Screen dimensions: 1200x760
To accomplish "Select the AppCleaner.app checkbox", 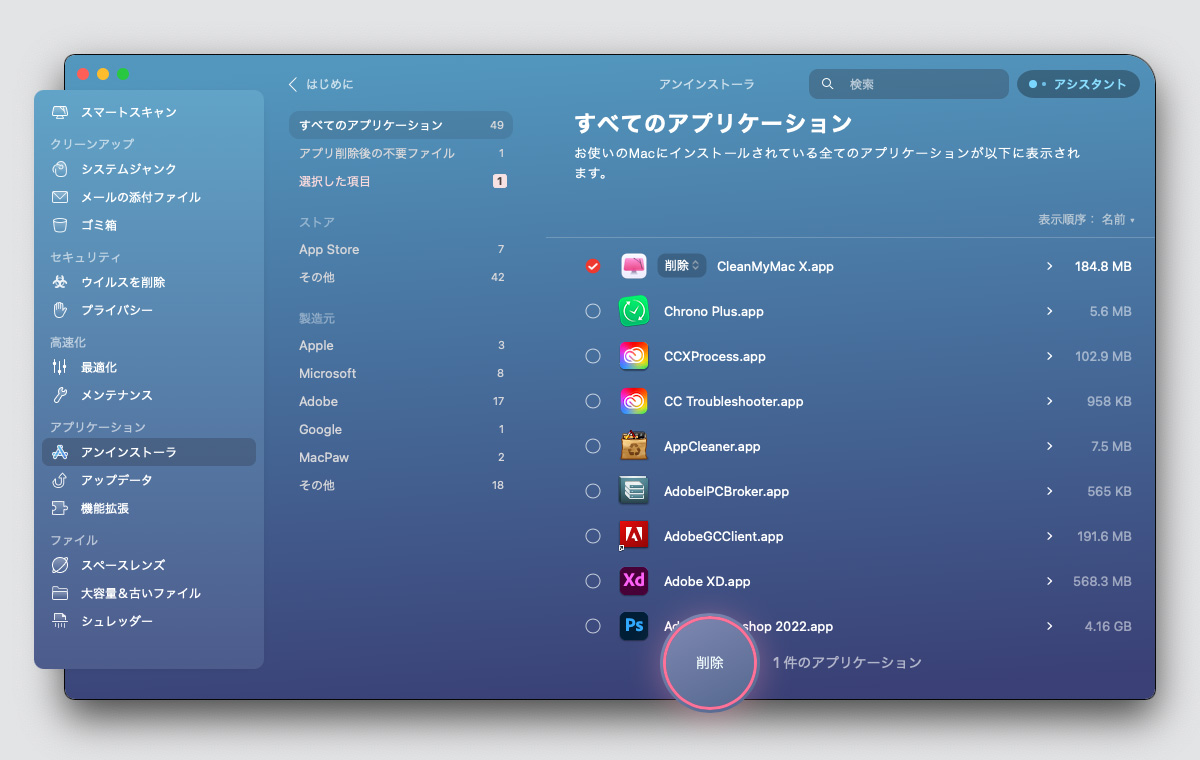I will (x=593, y=446).
